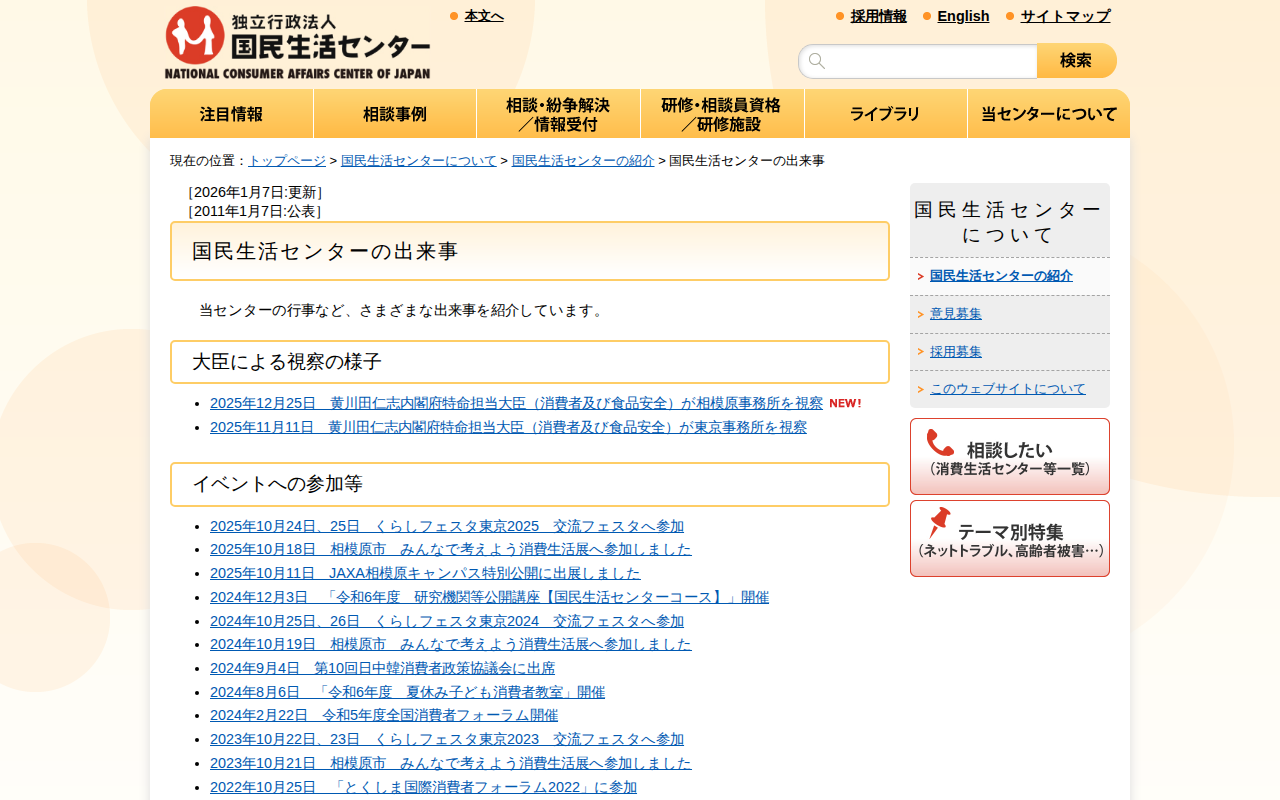Screen dimensions: 1280x800
Task: Click the イベントへの参加等 section heading
Action: [530, 484]
